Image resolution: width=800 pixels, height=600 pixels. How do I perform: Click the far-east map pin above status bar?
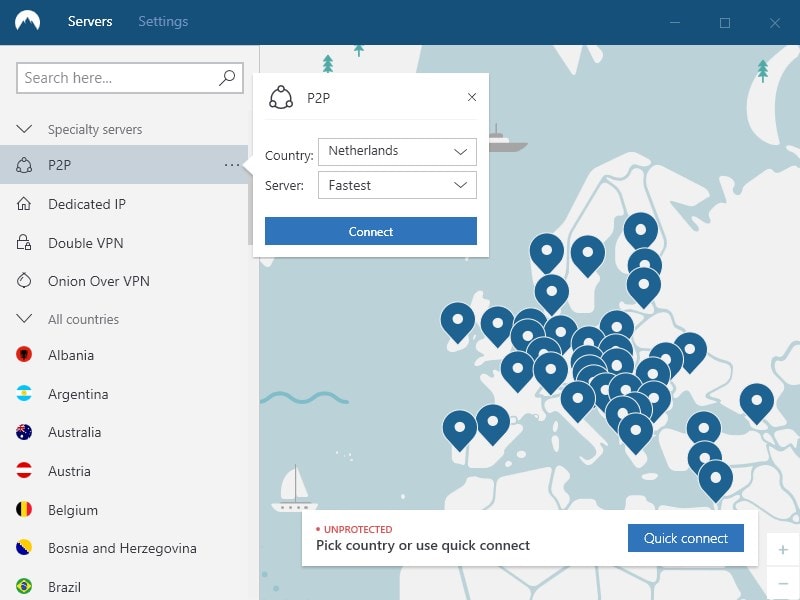click(x=757, y=402)
